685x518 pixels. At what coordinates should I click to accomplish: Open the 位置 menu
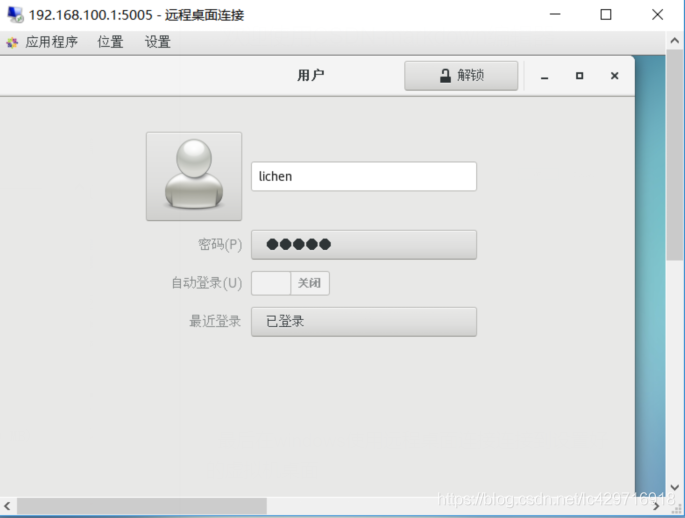coord(110,42)
